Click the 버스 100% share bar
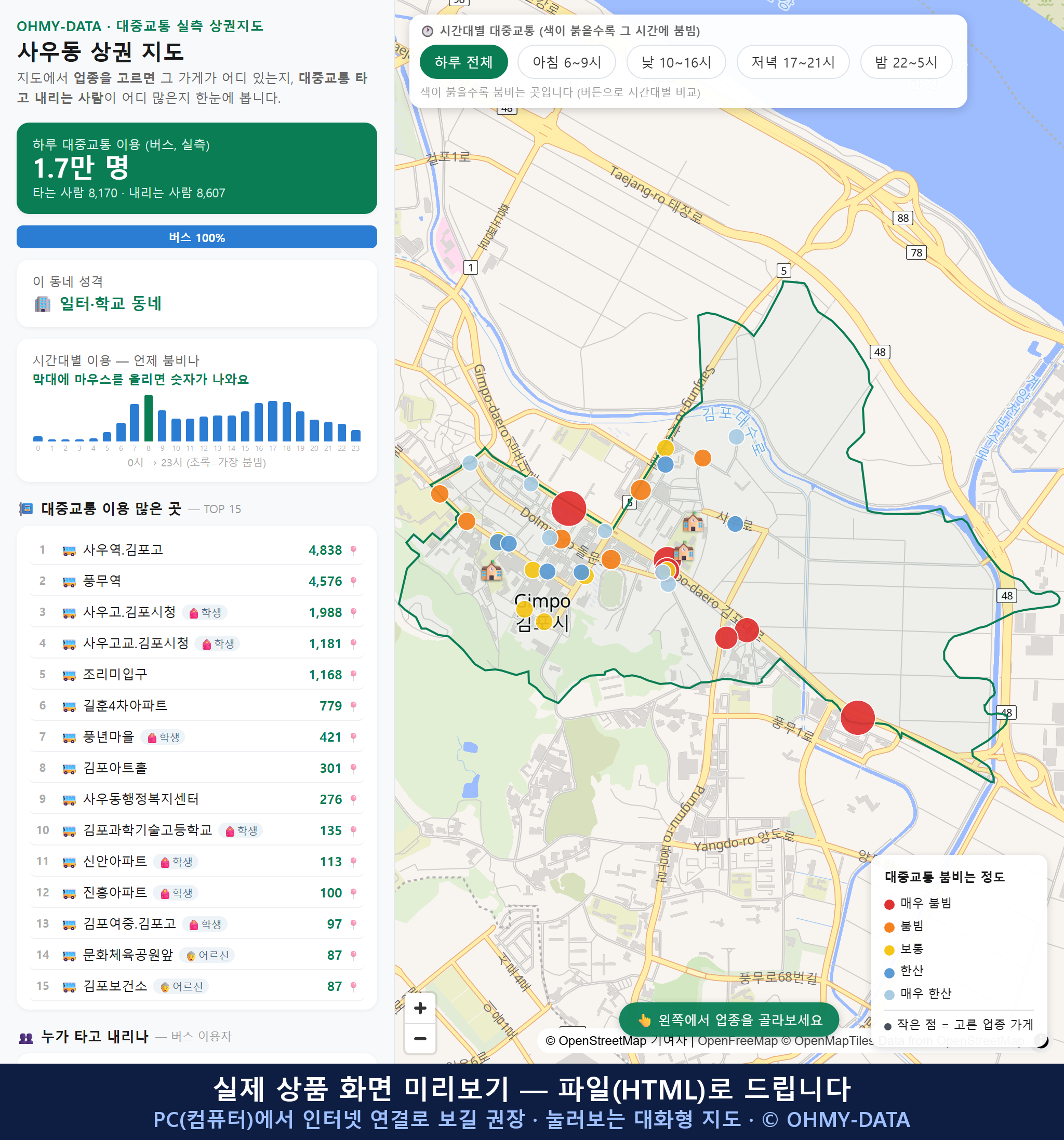This screenshot has height=1140, width=1064. pos(197,237)
